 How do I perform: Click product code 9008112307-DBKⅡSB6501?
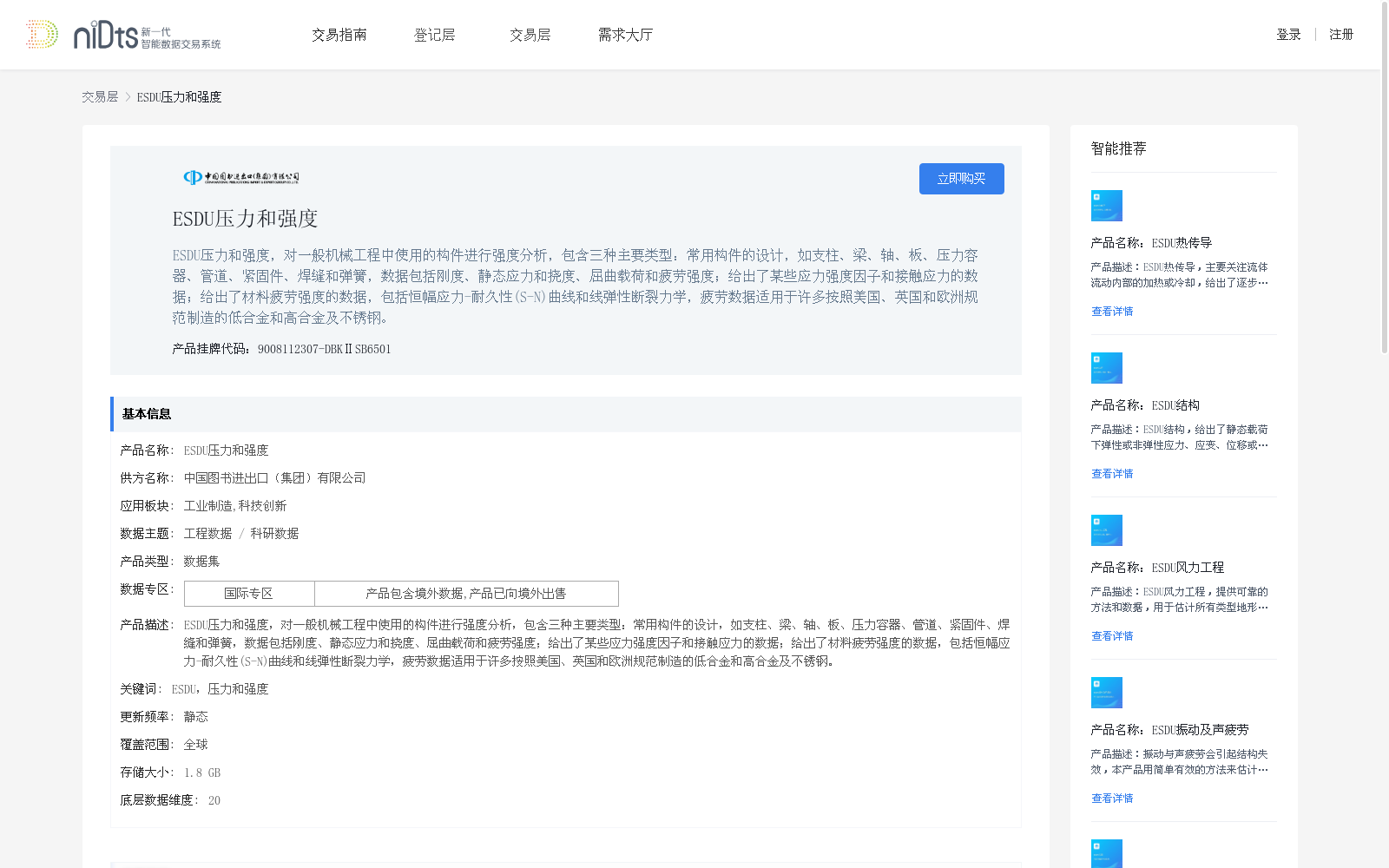point(324,349)
